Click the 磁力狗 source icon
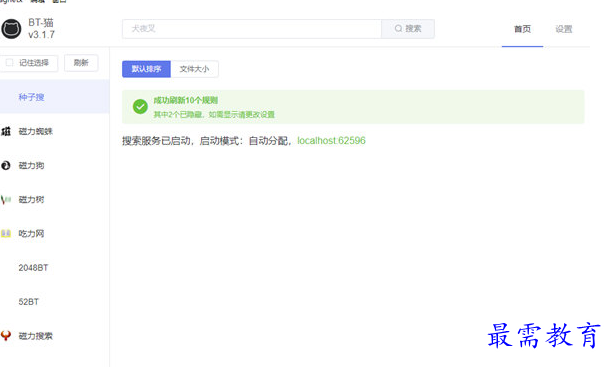Viewport: 609px width, 367px height. (6, 165)
